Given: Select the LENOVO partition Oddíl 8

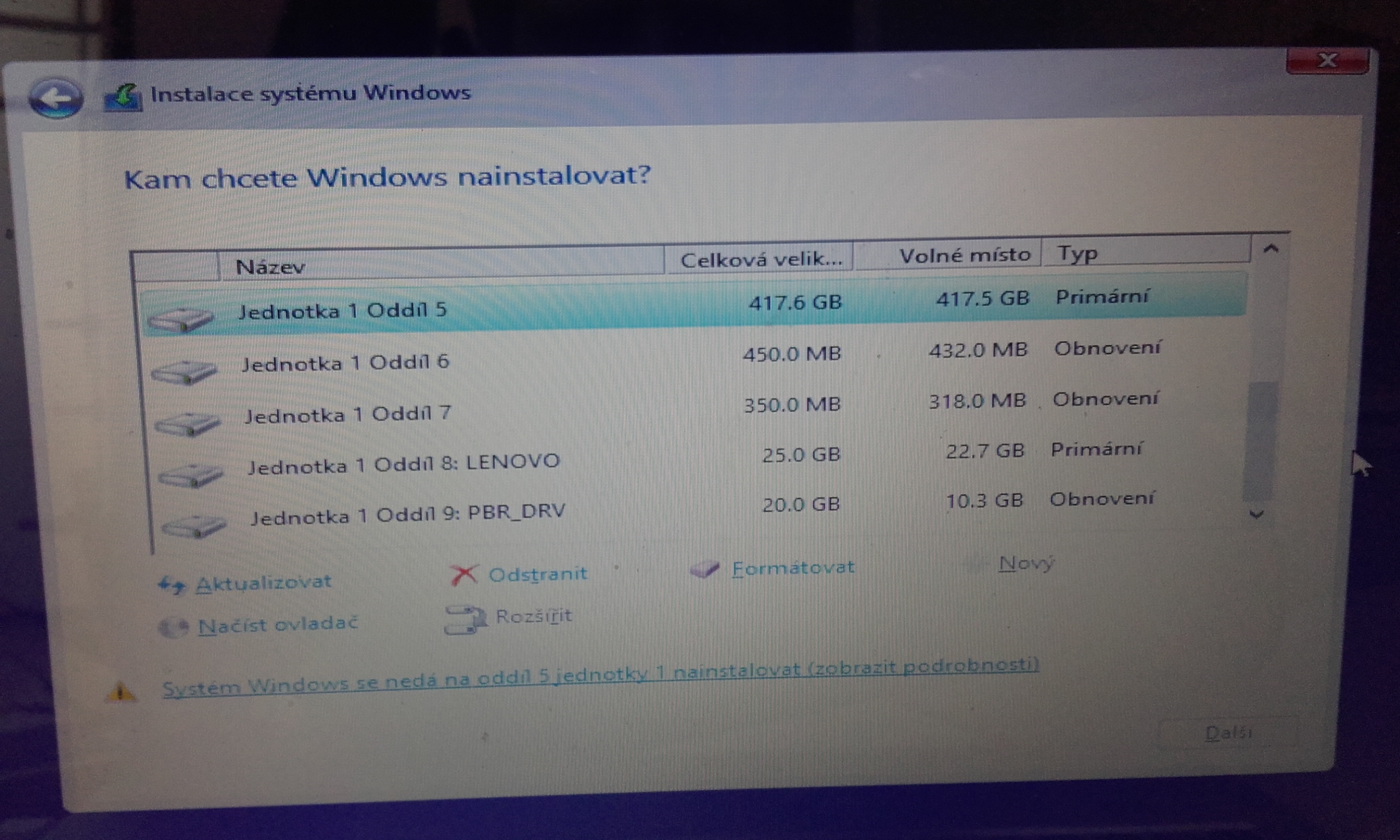Looking at the screenshot, I should click(404, 464).
